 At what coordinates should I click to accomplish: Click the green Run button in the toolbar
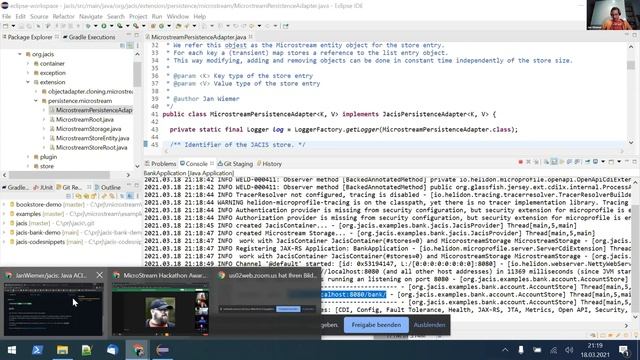pyautogui.click(x=104, y=26)
